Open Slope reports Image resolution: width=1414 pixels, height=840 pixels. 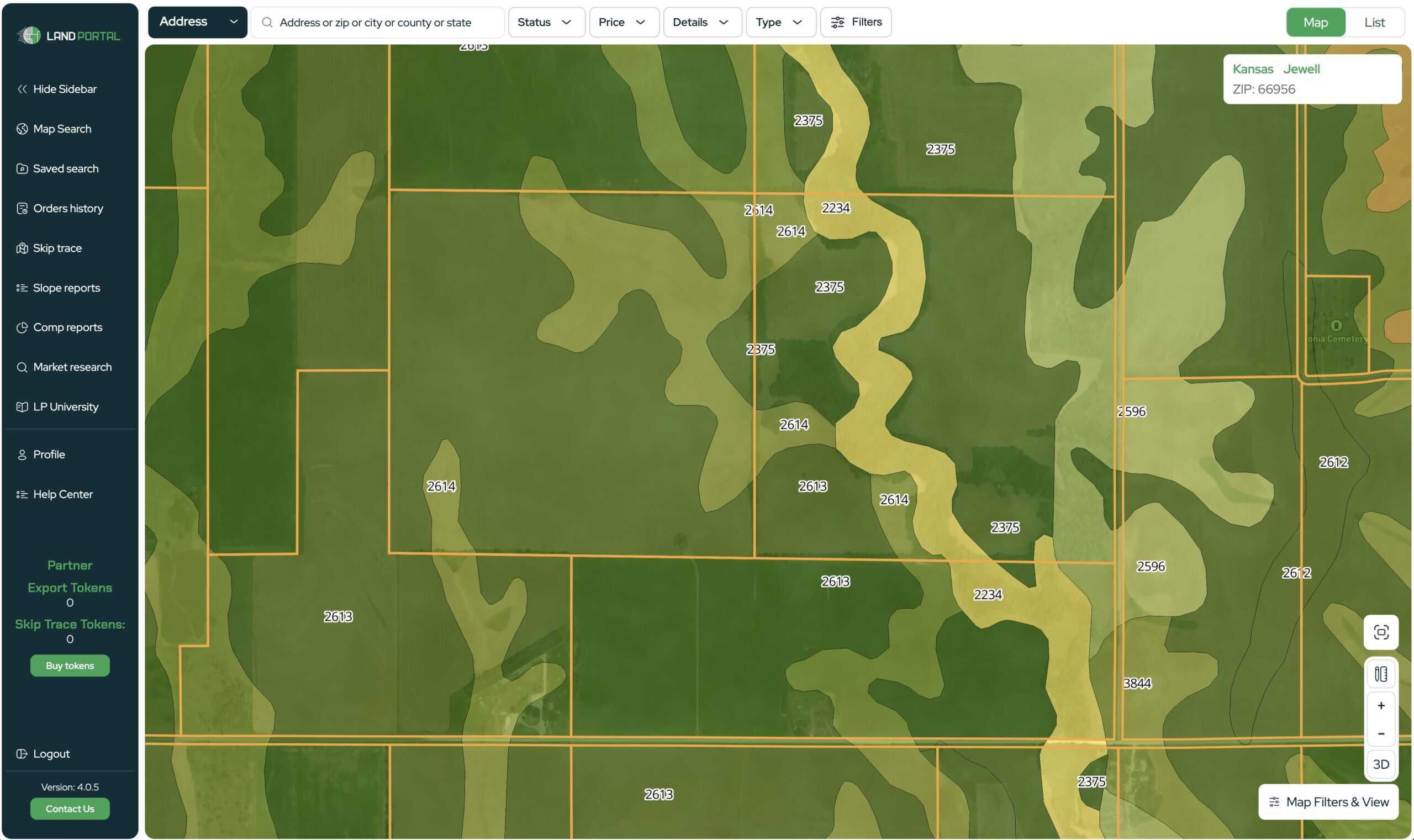pos(66,288)
